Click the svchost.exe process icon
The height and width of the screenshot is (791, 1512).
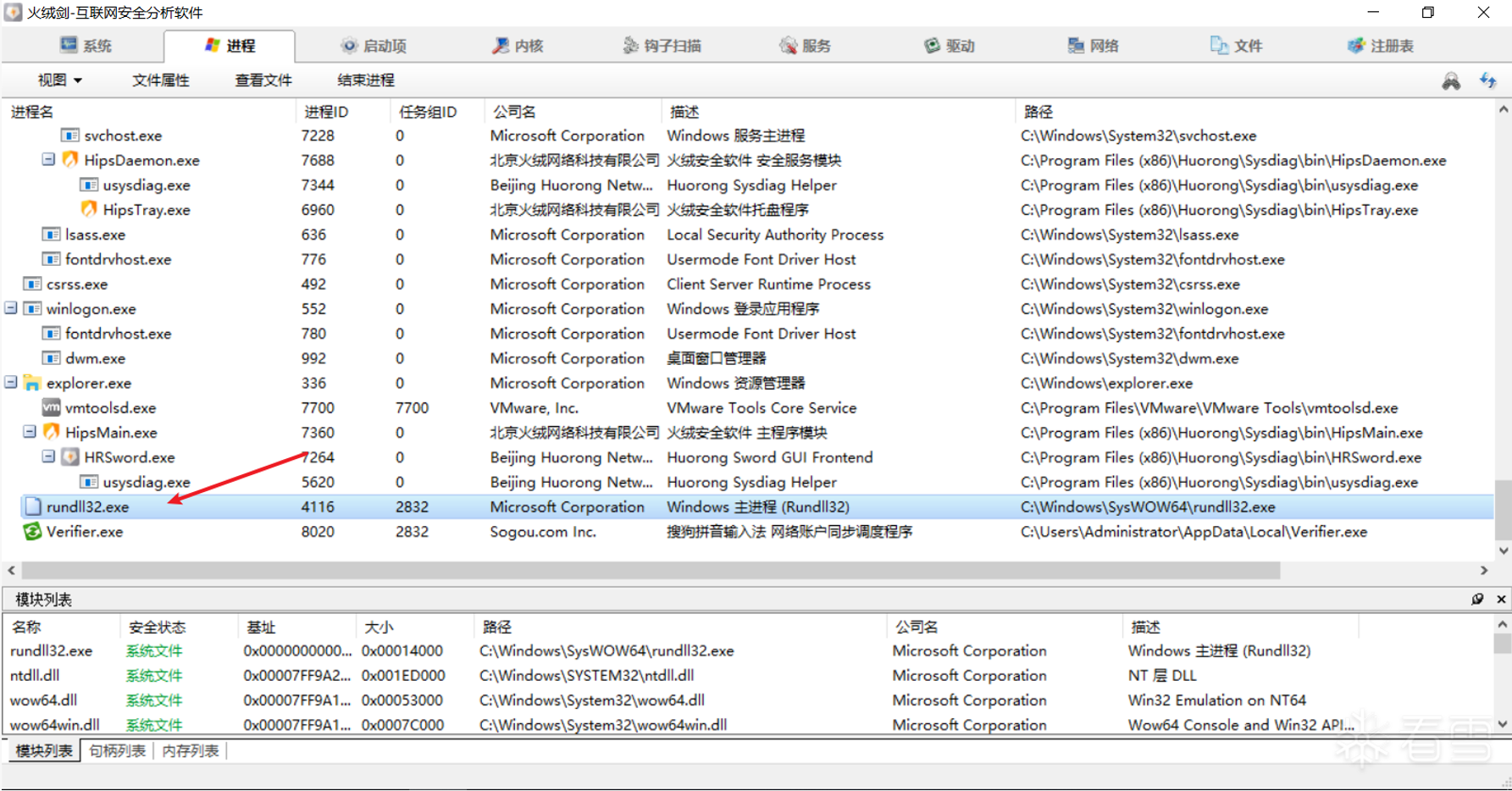[x=70, y=136]
